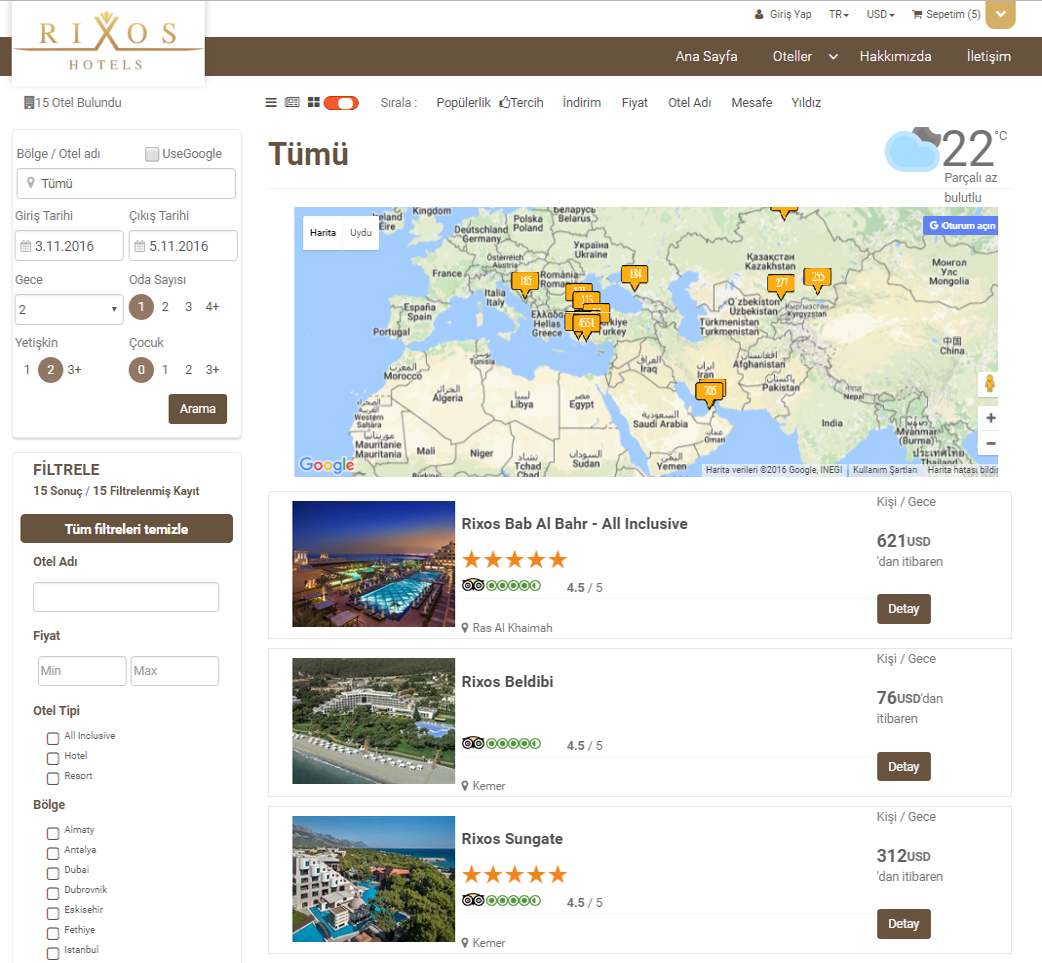The width and height of the screenshot is (1042, 963).
Task: Select 3 rooms in Oda Sayısı
Action: [x=189, y=306]
